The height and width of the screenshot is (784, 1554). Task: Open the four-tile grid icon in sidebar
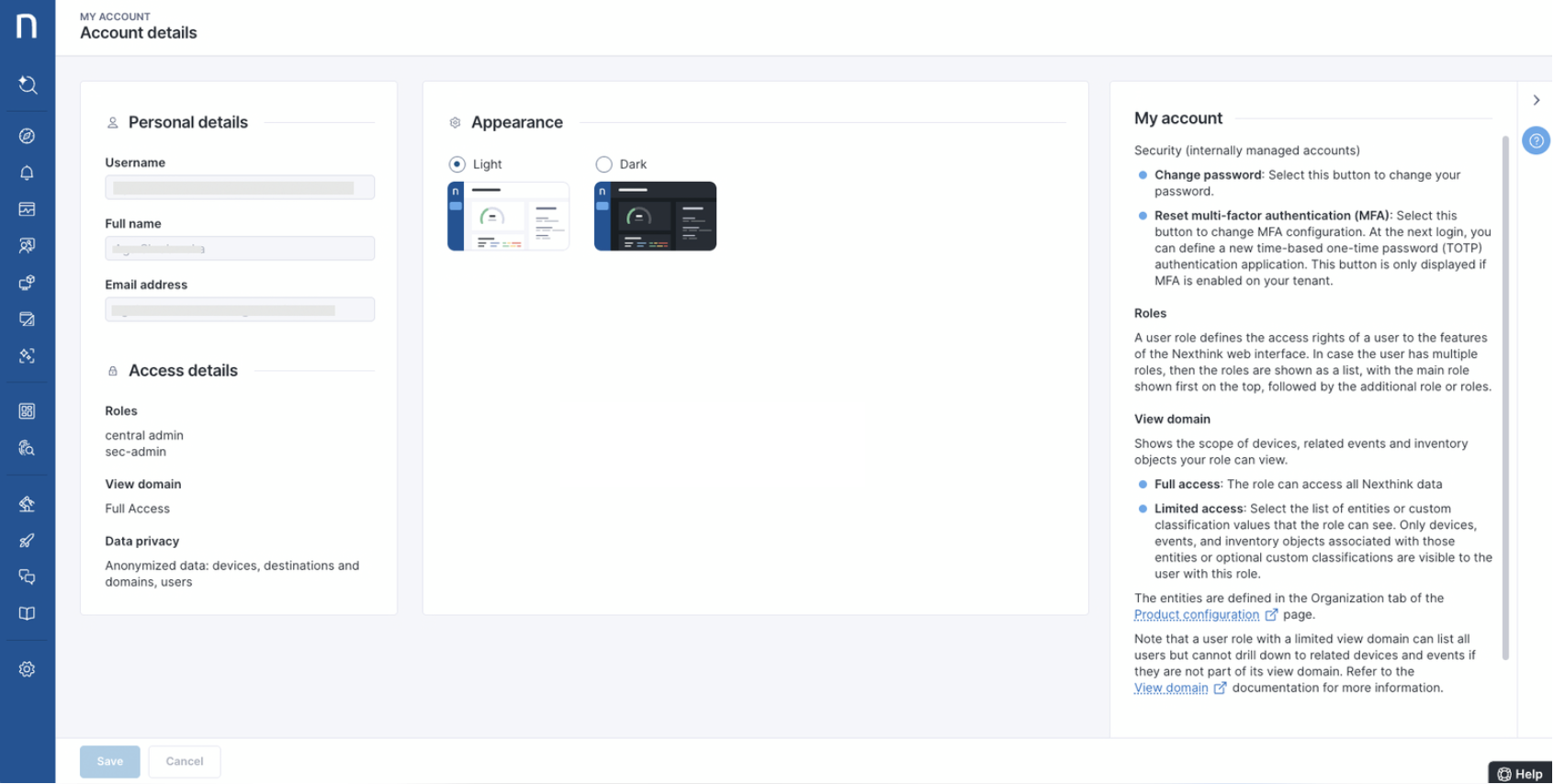pos(27,411)
